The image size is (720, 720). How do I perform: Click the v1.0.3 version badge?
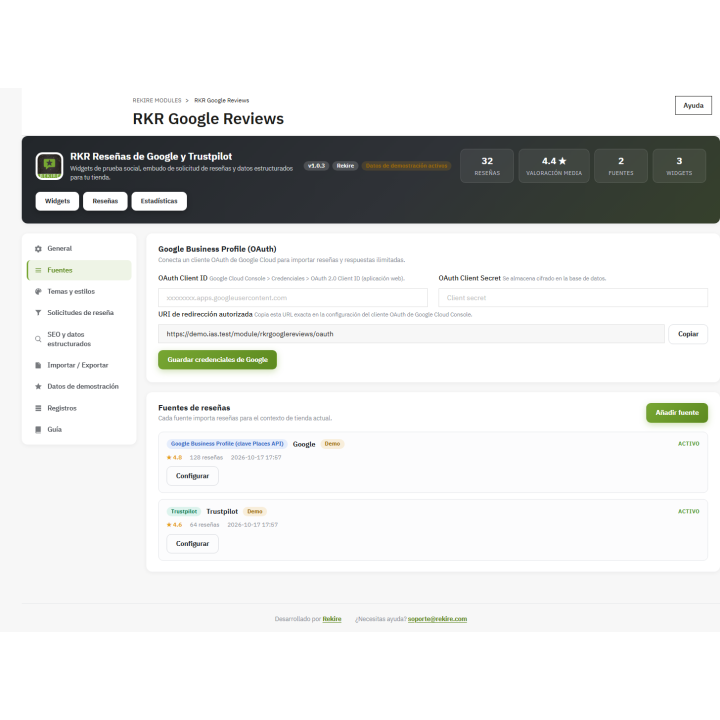(316, 166)
